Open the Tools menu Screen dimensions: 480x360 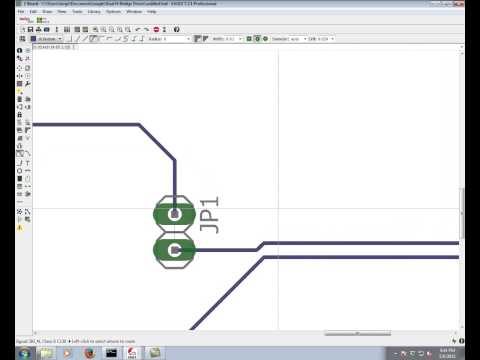77,12
